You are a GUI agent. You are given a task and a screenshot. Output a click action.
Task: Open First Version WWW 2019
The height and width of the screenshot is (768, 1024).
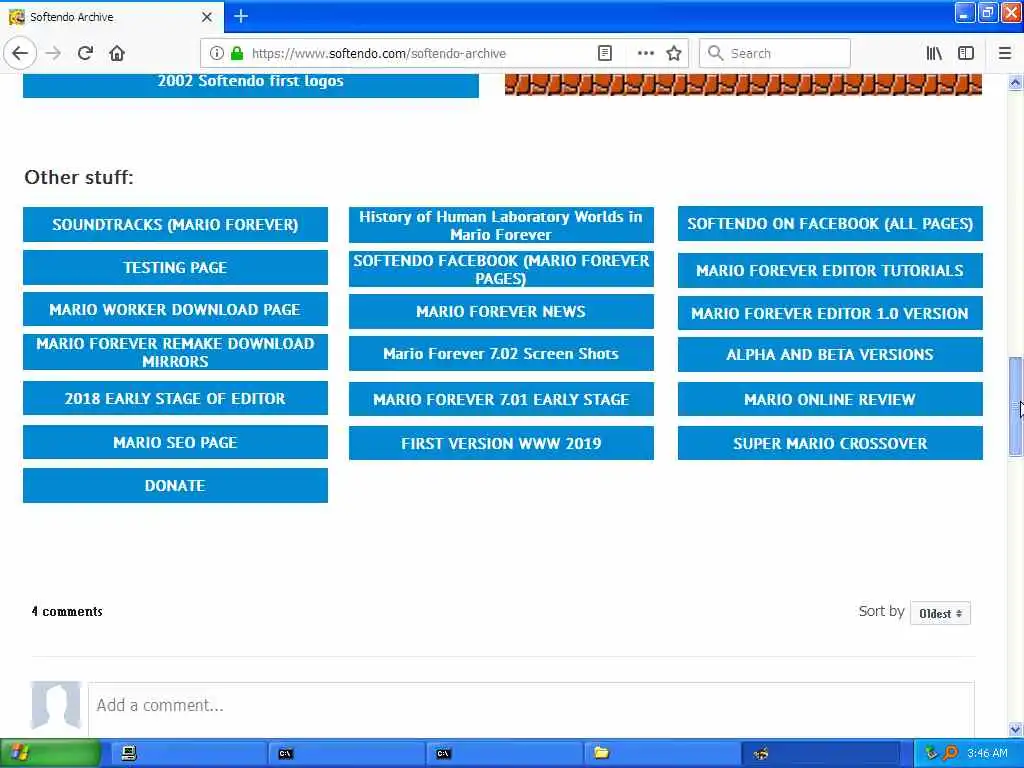pos(501,443)
